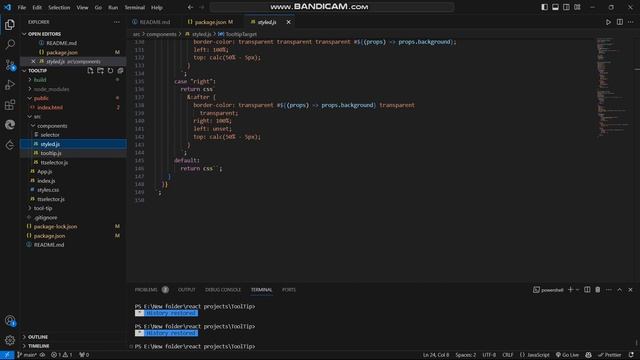Open the Extensions view
This screenshot has height=360, width=640.
pos(10,105)
